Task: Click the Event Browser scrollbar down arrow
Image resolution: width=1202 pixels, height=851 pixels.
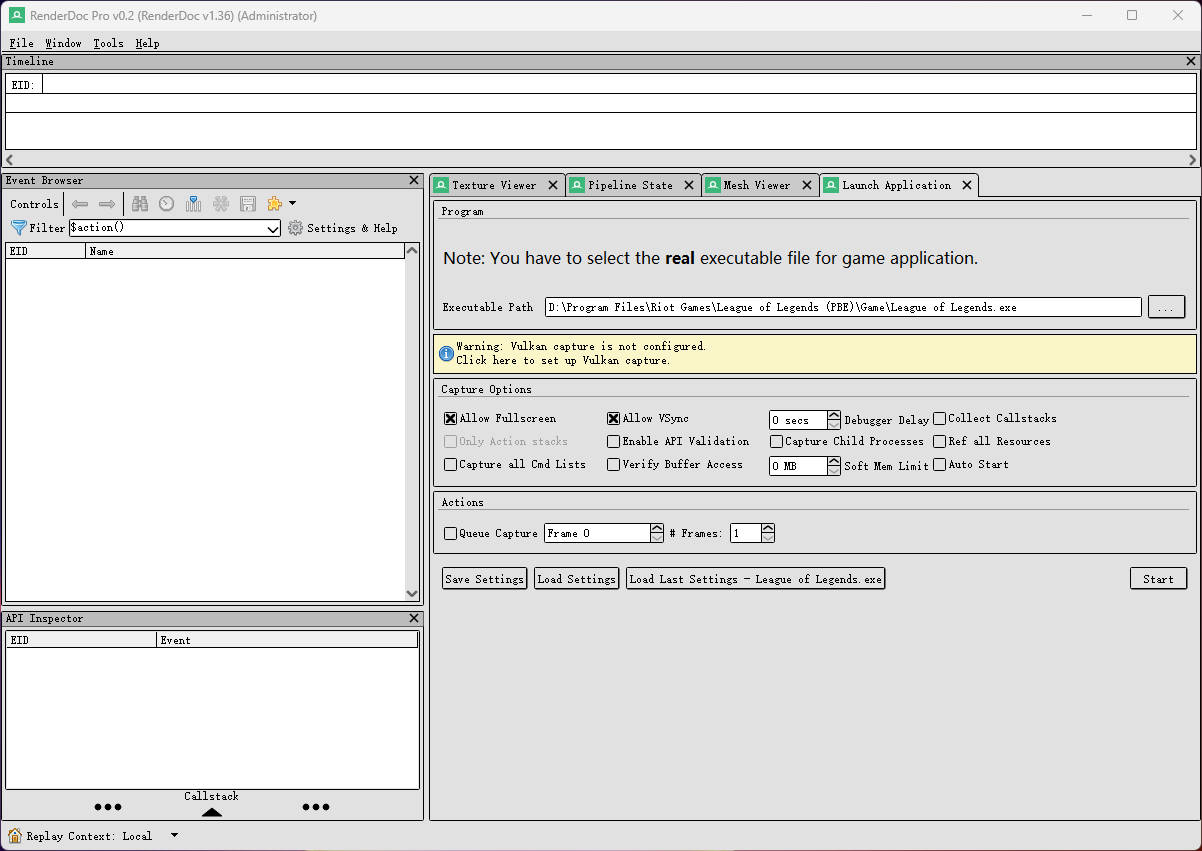Action: point(412,593)
